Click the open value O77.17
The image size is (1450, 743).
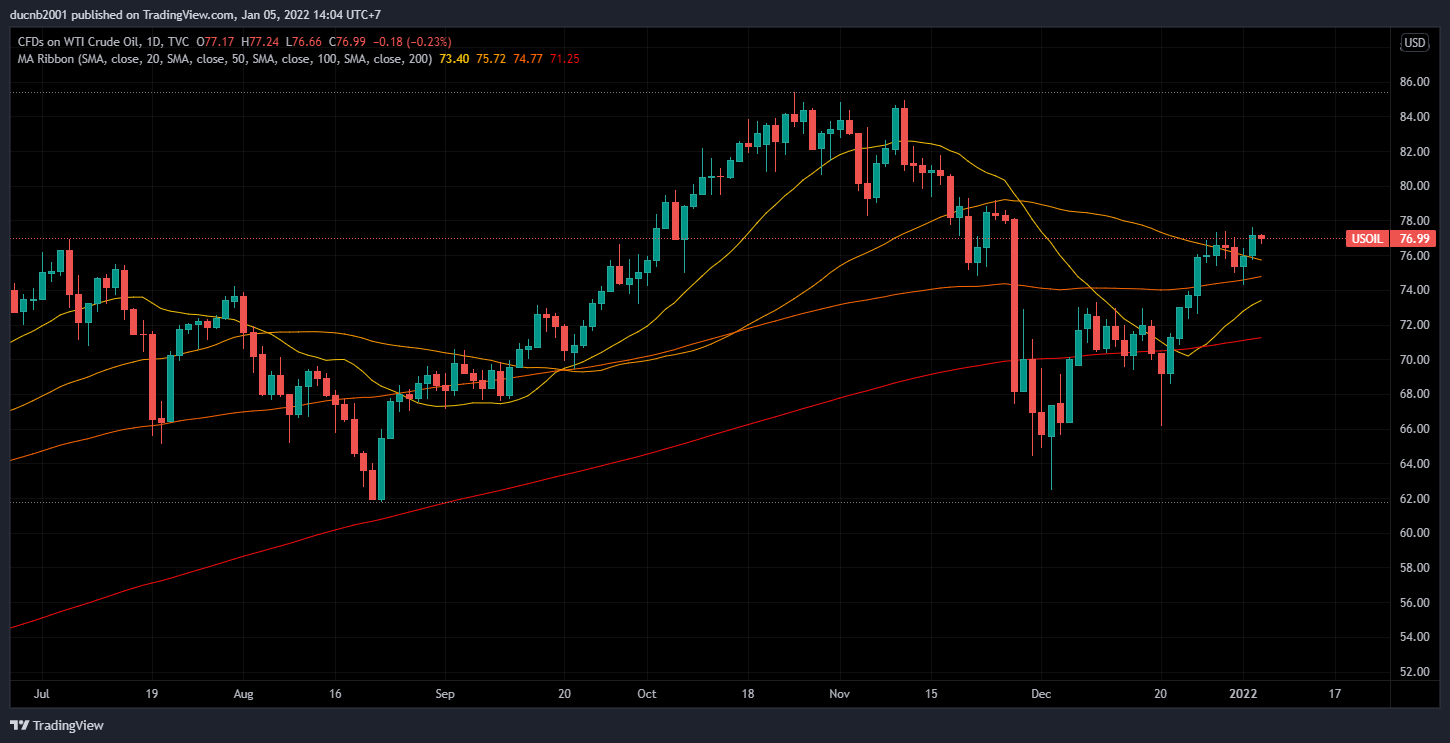coord(217,42)
